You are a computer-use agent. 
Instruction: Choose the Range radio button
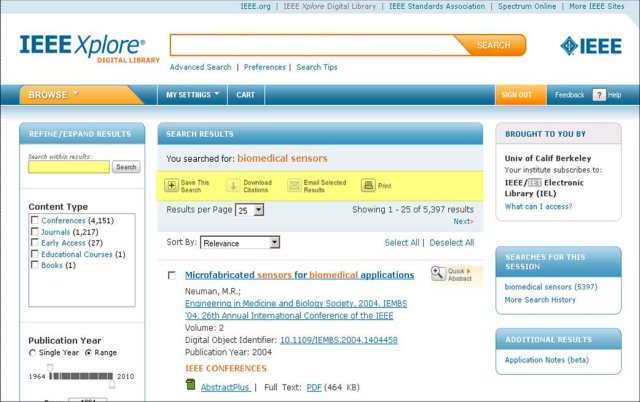click(x=88, y=353)
